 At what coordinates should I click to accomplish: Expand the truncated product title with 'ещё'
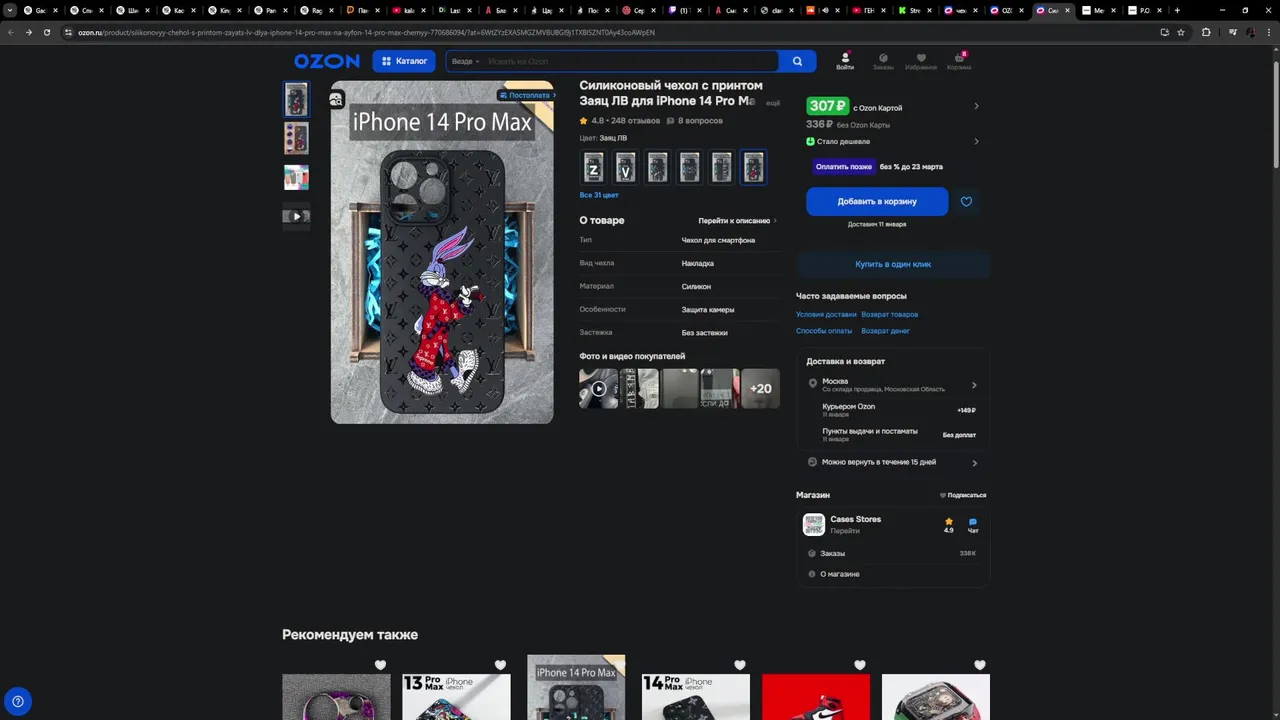click(x=773, y=102)
